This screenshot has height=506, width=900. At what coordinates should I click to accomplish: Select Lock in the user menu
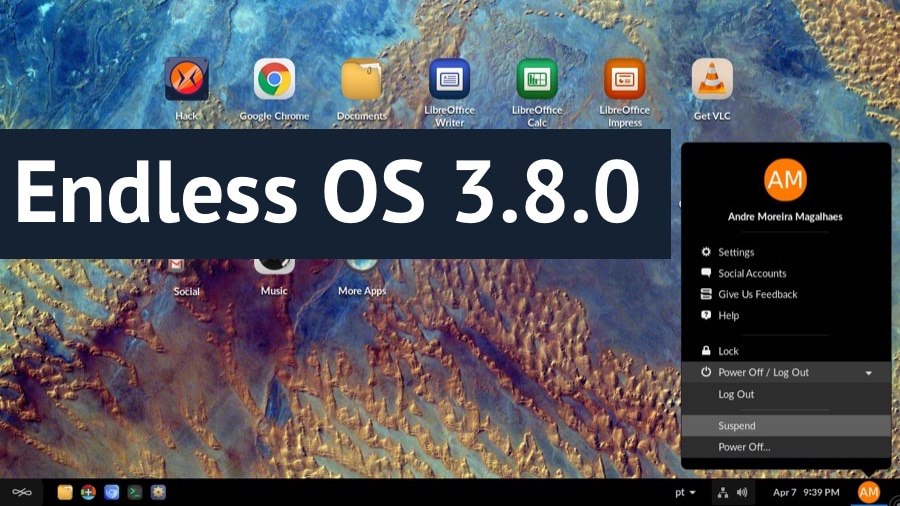coord(786,351)
